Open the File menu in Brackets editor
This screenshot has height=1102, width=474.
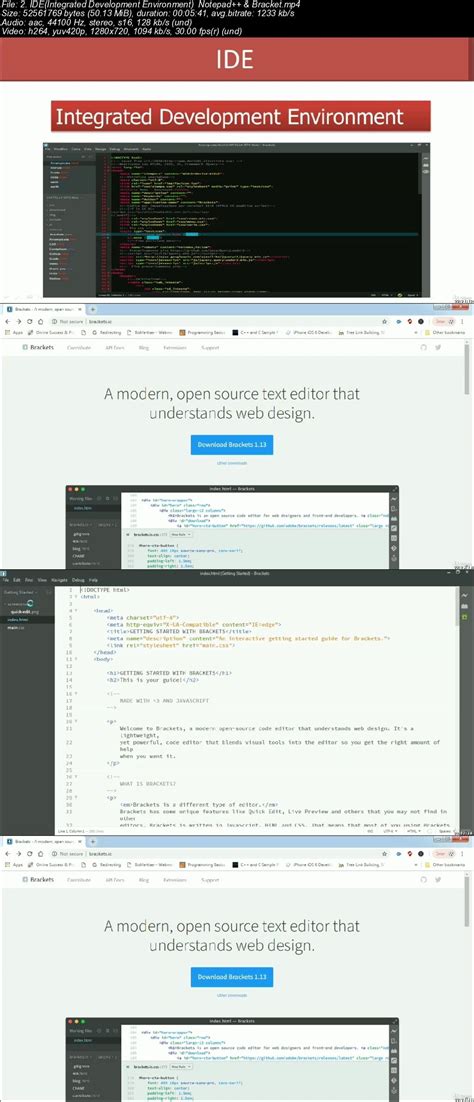(x=5, y=580)
